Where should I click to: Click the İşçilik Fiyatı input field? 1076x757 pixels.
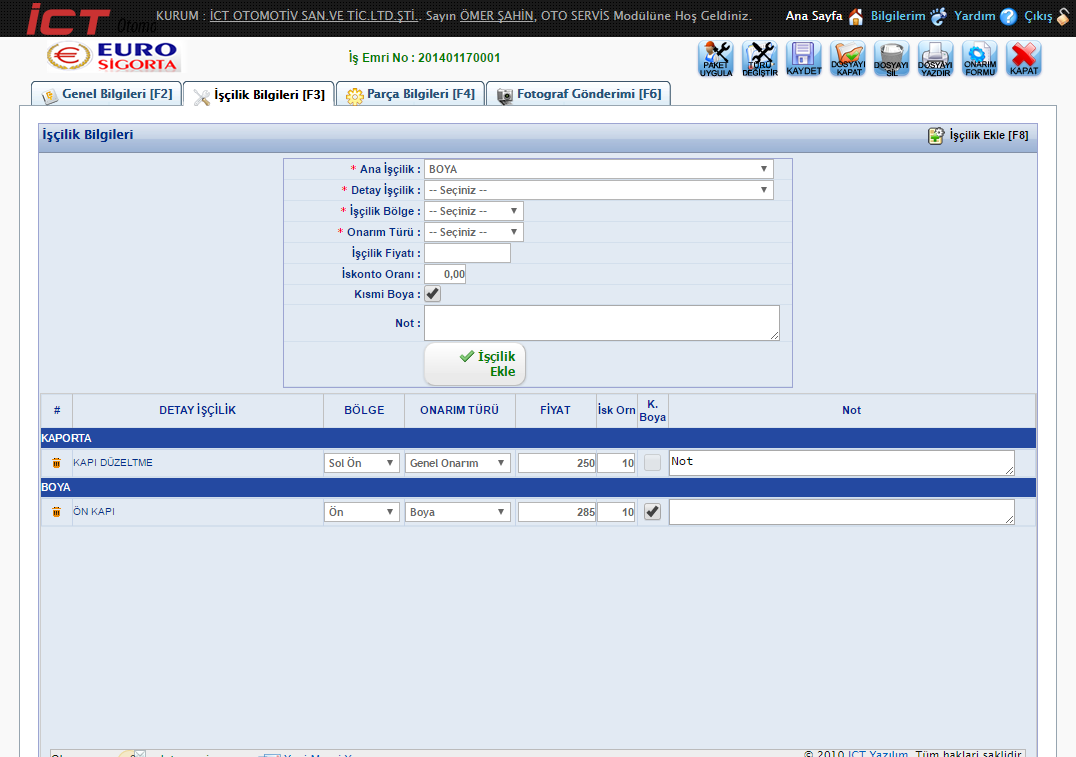pyautogui.click(x=467, y=253)
